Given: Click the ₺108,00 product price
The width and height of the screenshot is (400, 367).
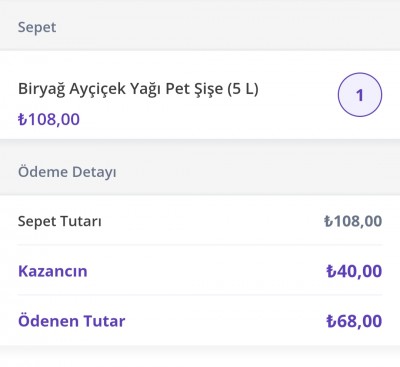Looking at the screenshot, I should pos(49,119).
